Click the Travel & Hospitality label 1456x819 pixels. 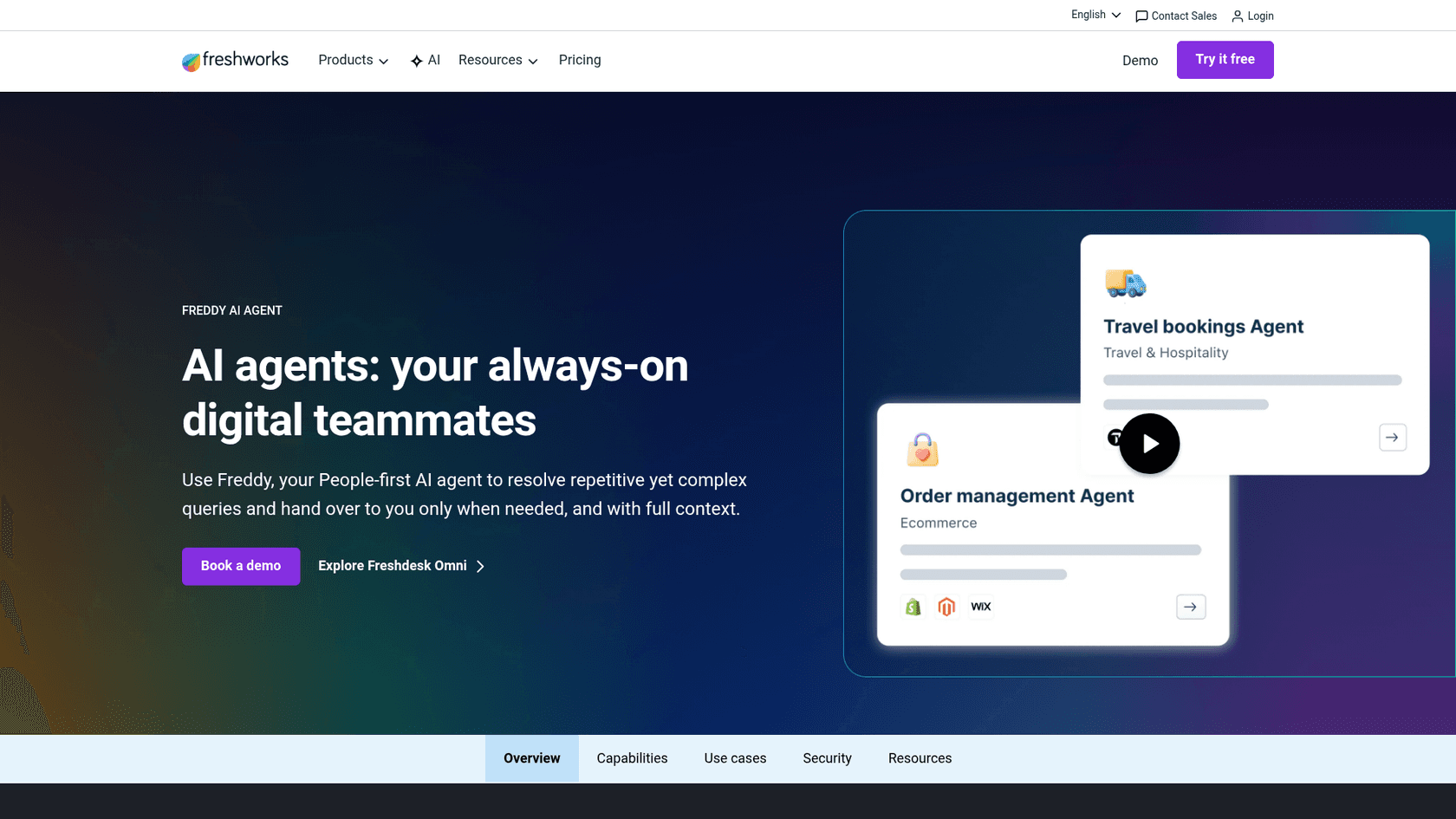point(1166,353)
